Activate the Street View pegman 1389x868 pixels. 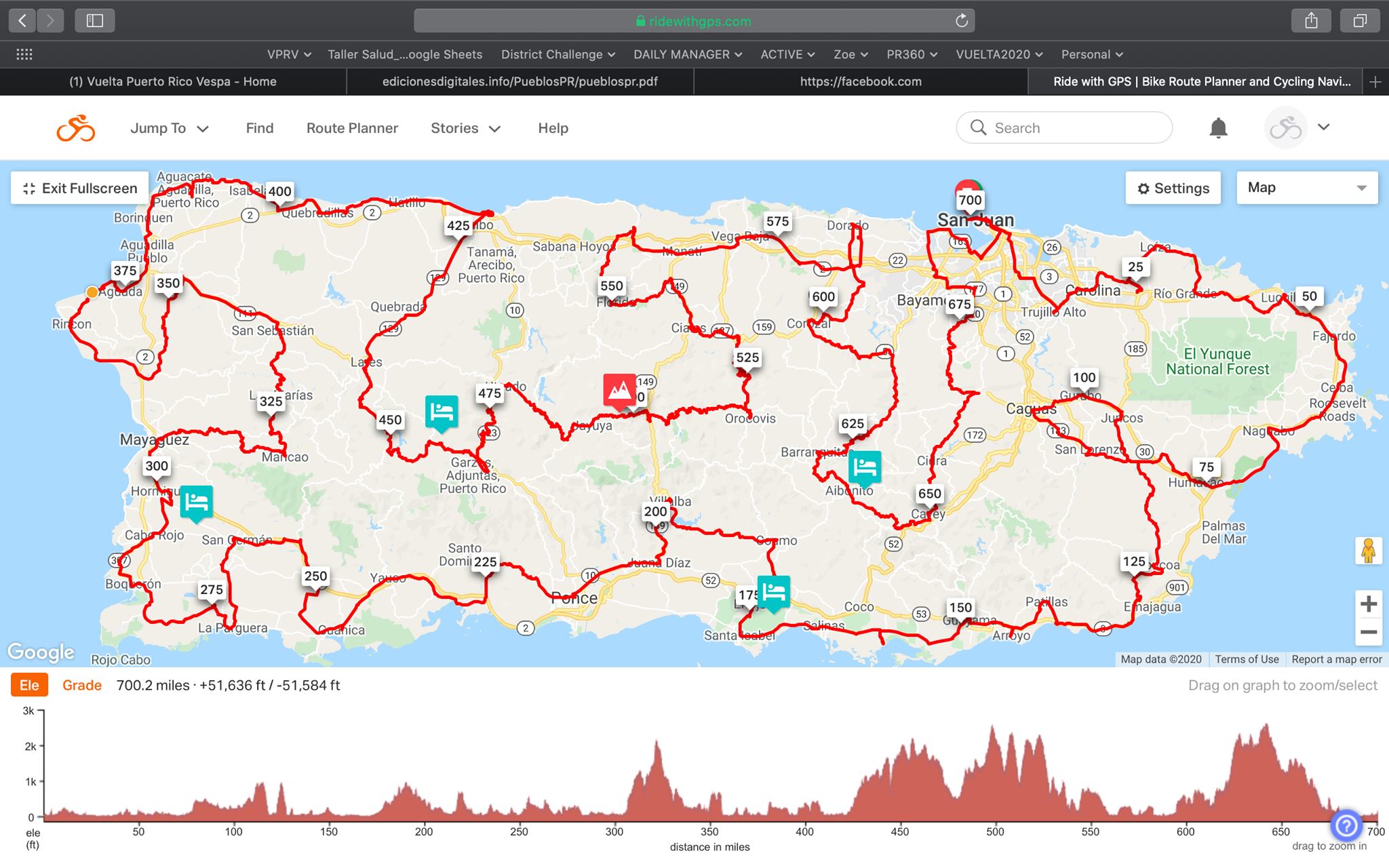click(1368, 551)
